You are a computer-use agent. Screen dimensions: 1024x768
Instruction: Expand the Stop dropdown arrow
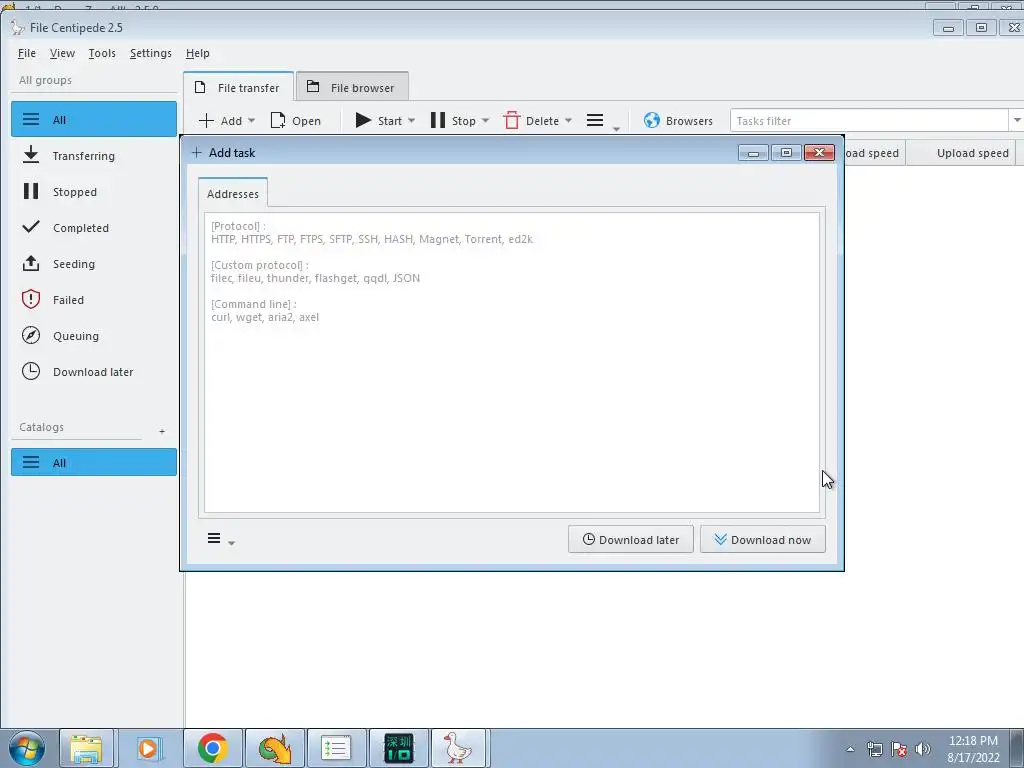pos(485,121)
